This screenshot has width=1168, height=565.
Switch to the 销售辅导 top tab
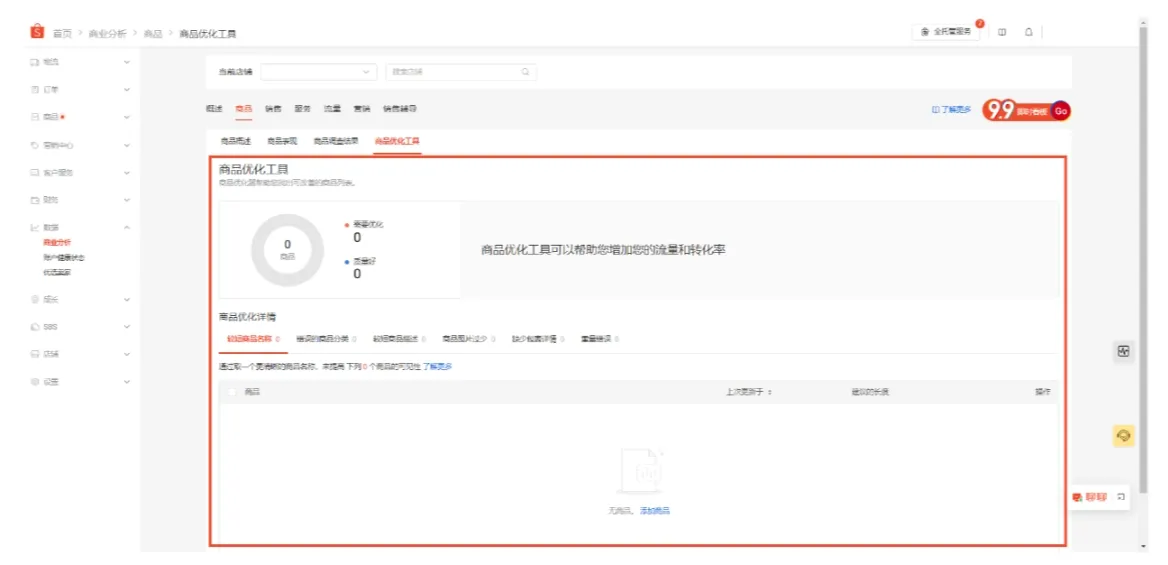click(400, 109)
